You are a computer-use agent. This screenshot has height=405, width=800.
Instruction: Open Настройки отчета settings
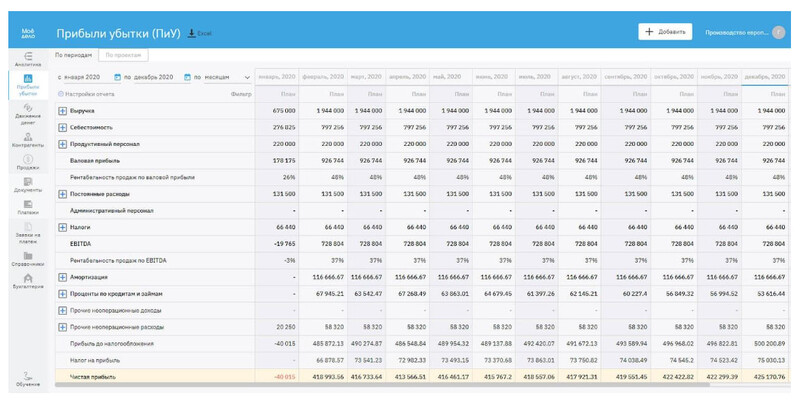(x=86, y=94)
